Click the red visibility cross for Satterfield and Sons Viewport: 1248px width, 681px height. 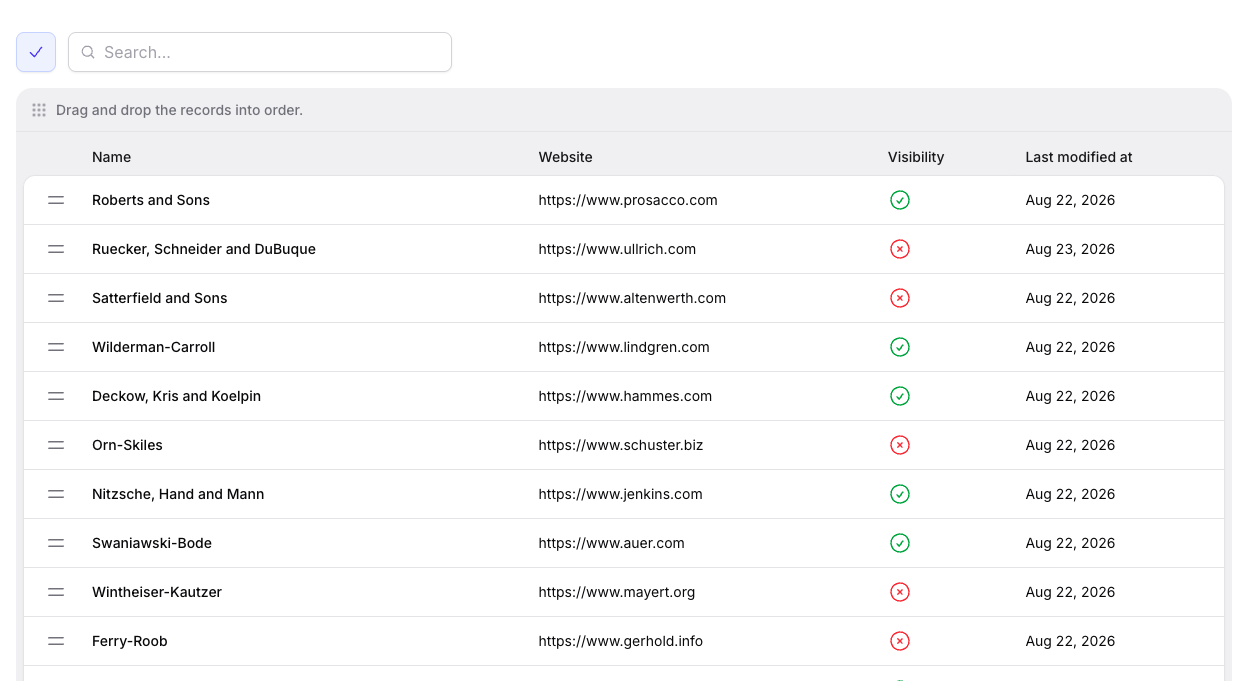pyautogui.click(x=900, y=298)
